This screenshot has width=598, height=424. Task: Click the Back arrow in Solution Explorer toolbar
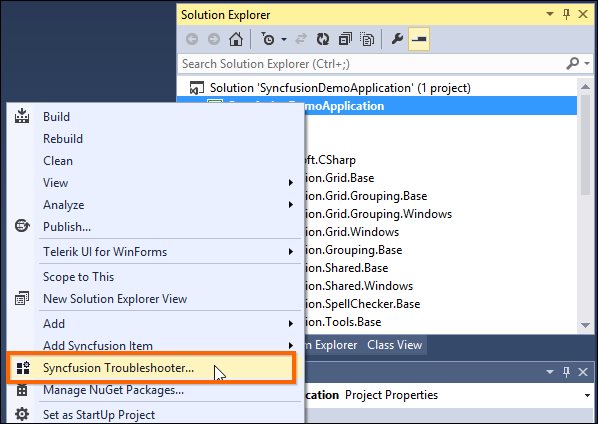pyautogui.click(x=192, y=39)
